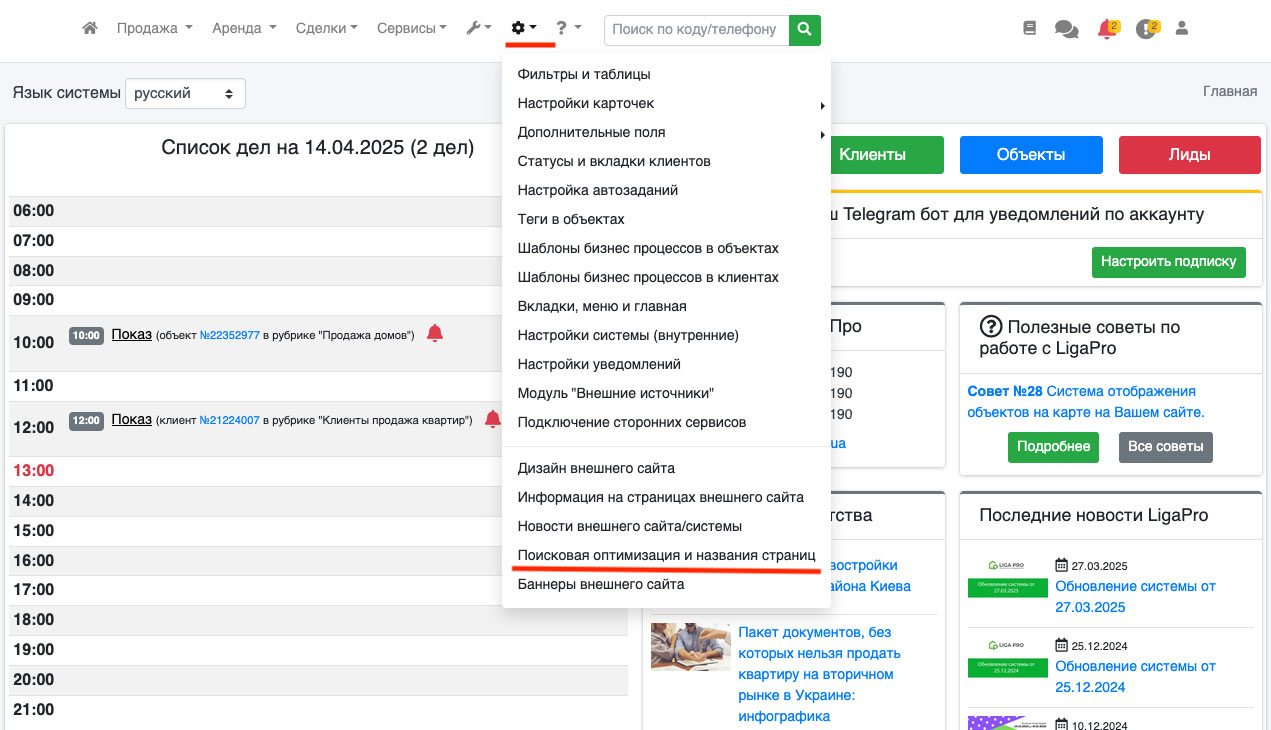The height and width of the screenshot is (730, 1271).
Task: Select Поисковая оптимизация и названия страниц
Action: pyautogui.click(x=666, y=555)
